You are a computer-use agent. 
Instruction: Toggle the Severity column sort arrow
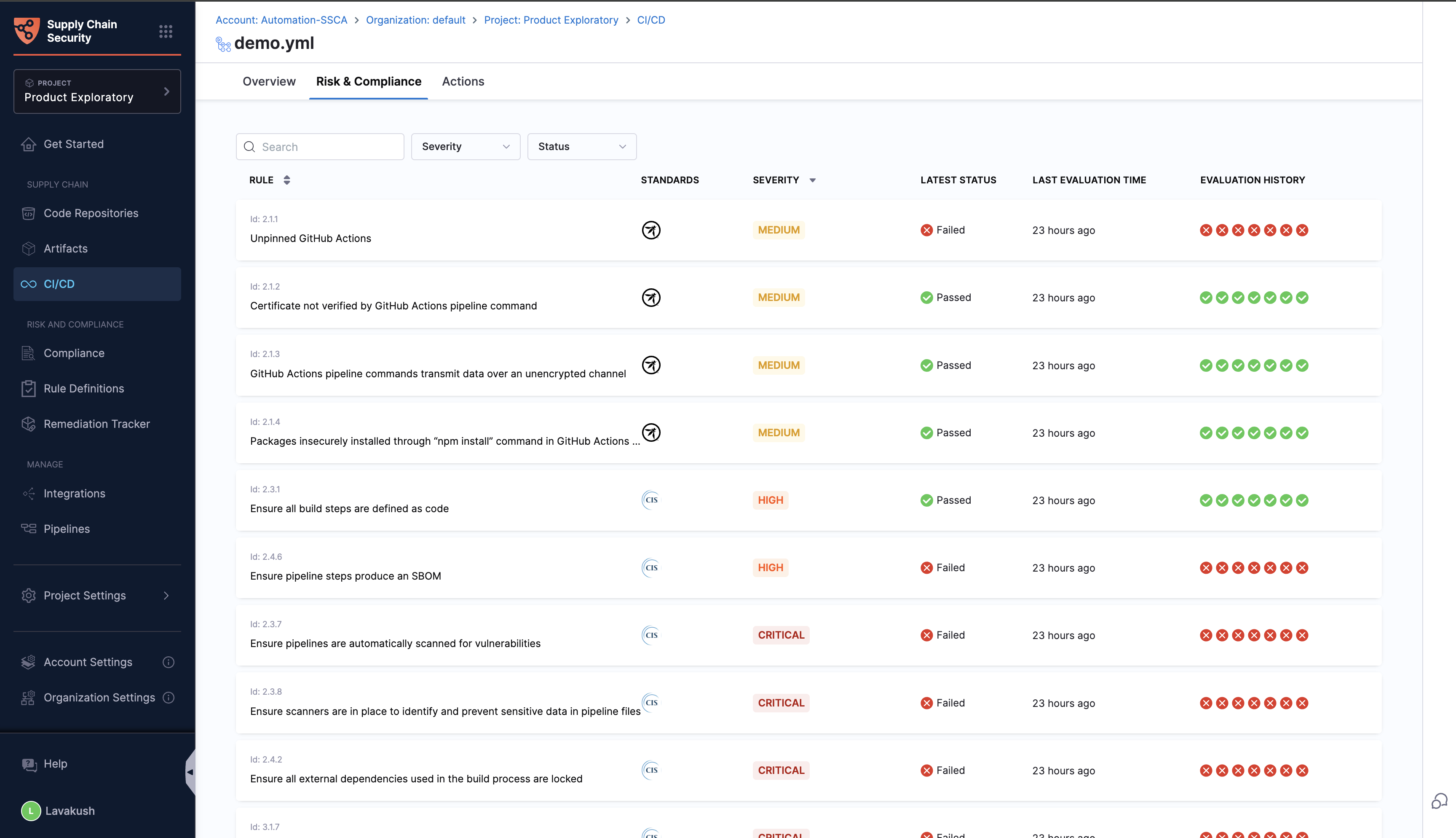click(813, 180)
